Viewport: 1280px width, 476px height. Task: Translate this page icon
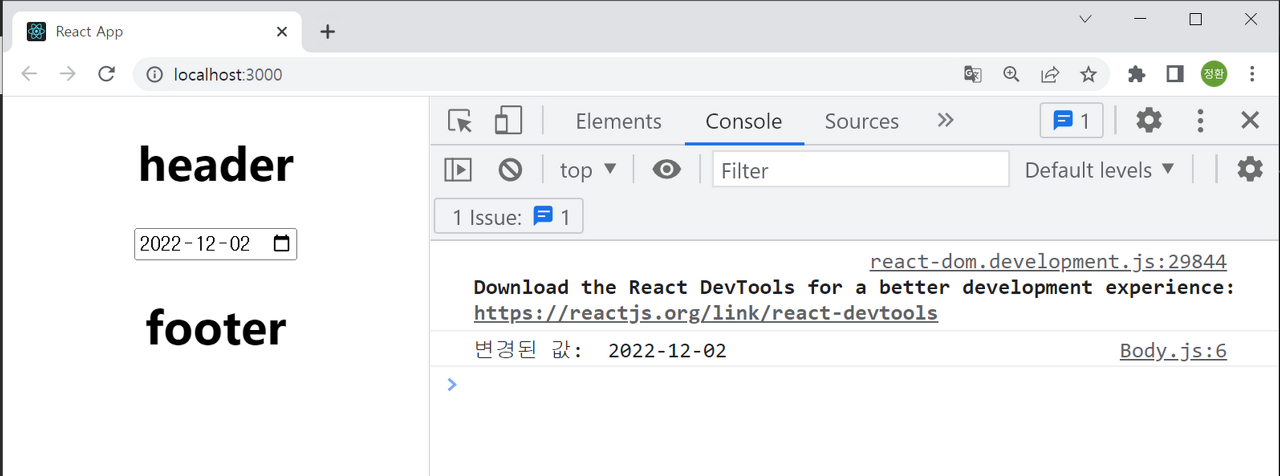(972, 74)
